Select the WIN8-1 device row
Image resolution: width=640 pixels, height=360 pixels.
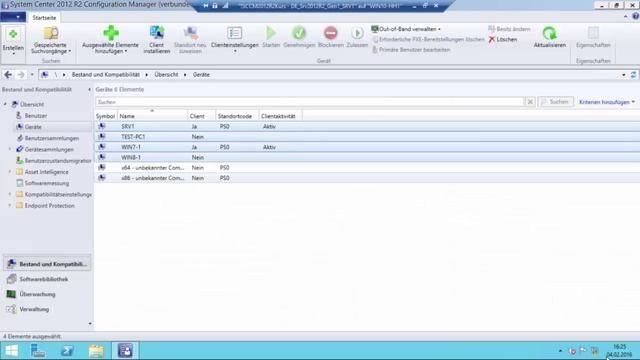[367, 157]
